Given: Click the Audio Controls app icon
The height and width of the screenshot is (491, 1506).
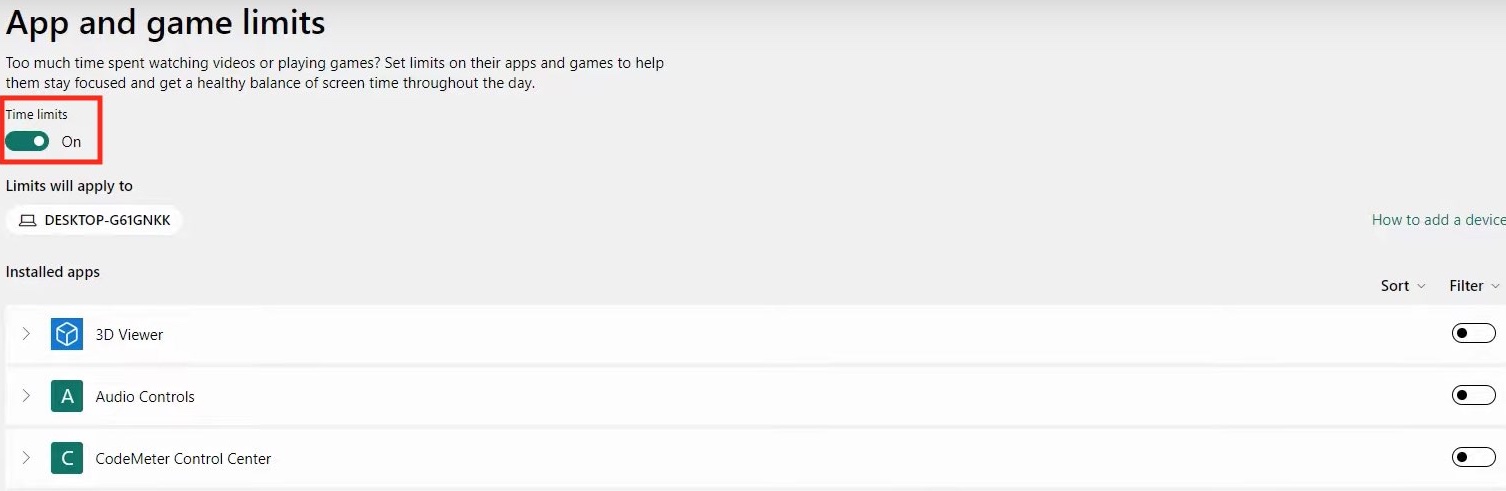Looking at the screenshot, I should click(67, 396).
